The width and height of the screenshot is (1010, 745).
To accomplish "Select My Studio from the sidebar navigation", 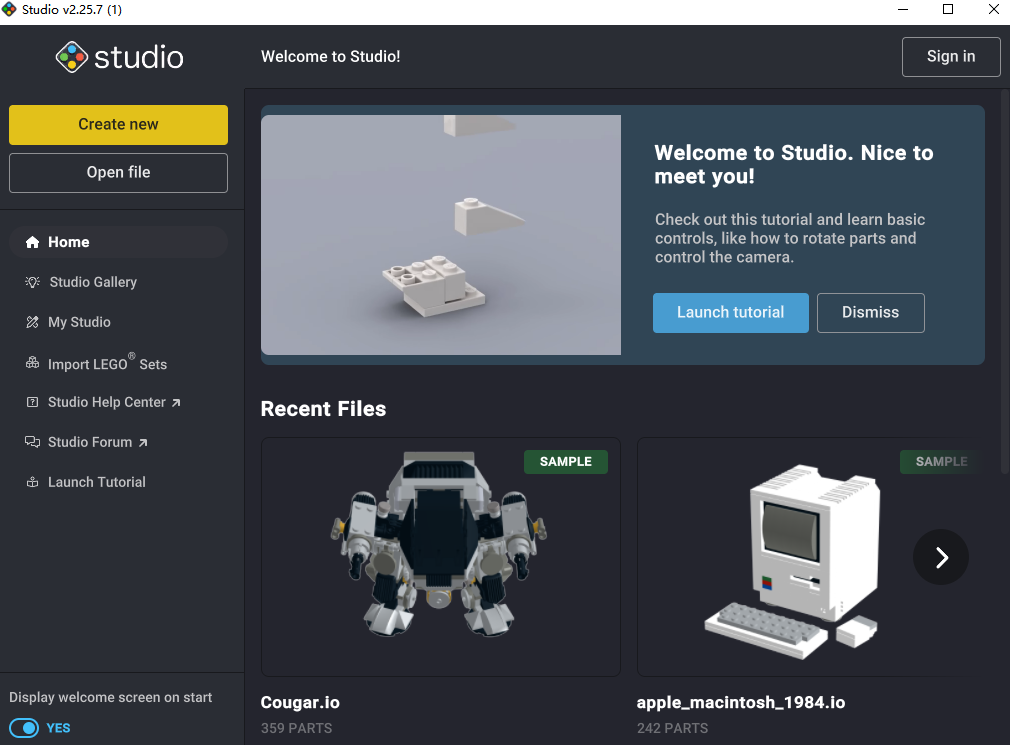I will [79, 322].
